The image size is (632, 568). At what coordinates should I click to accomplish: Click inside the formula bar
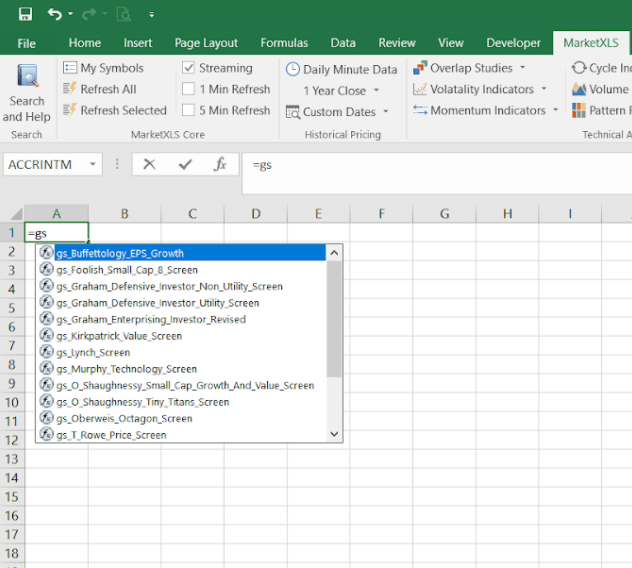[x=437, y=173]
